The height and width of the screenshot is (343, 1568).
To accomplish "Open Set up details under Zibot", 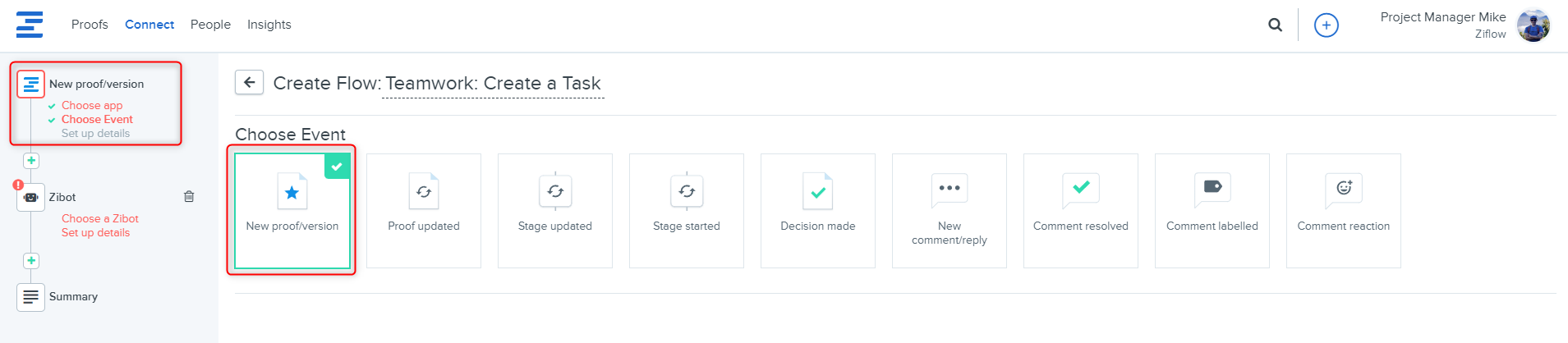I will [95, 232].
